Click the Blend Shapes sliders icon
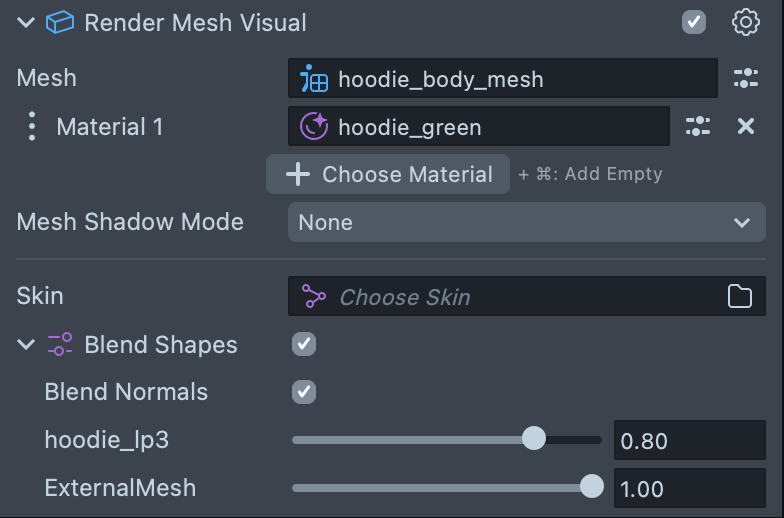The height and width of the screenshot is (518, 784). [60, 345]
